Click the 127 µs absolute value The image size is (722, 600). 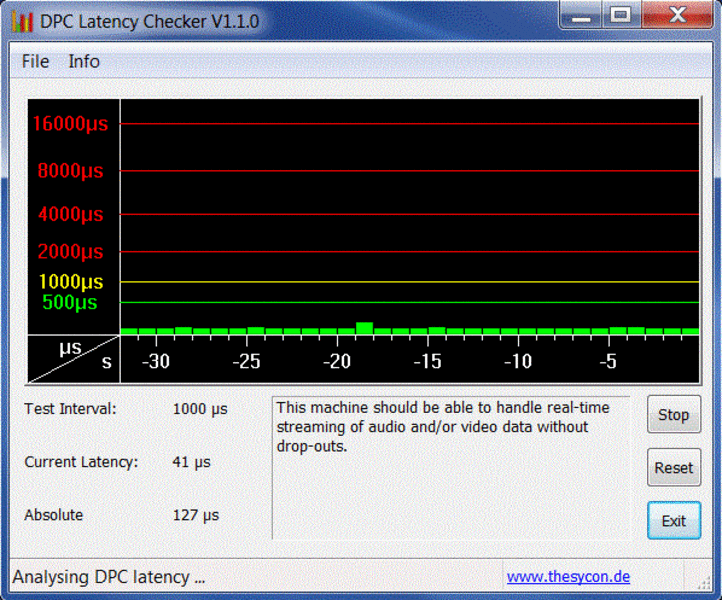[196, 515]
